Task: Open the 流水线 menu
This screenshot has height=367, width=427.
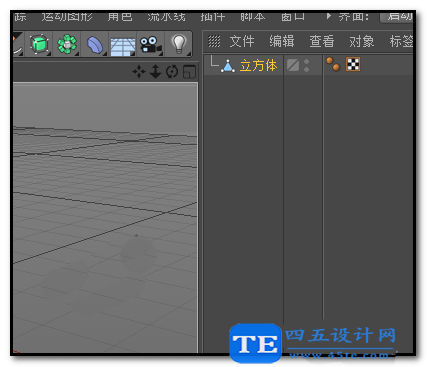Action: pos(166,16)
